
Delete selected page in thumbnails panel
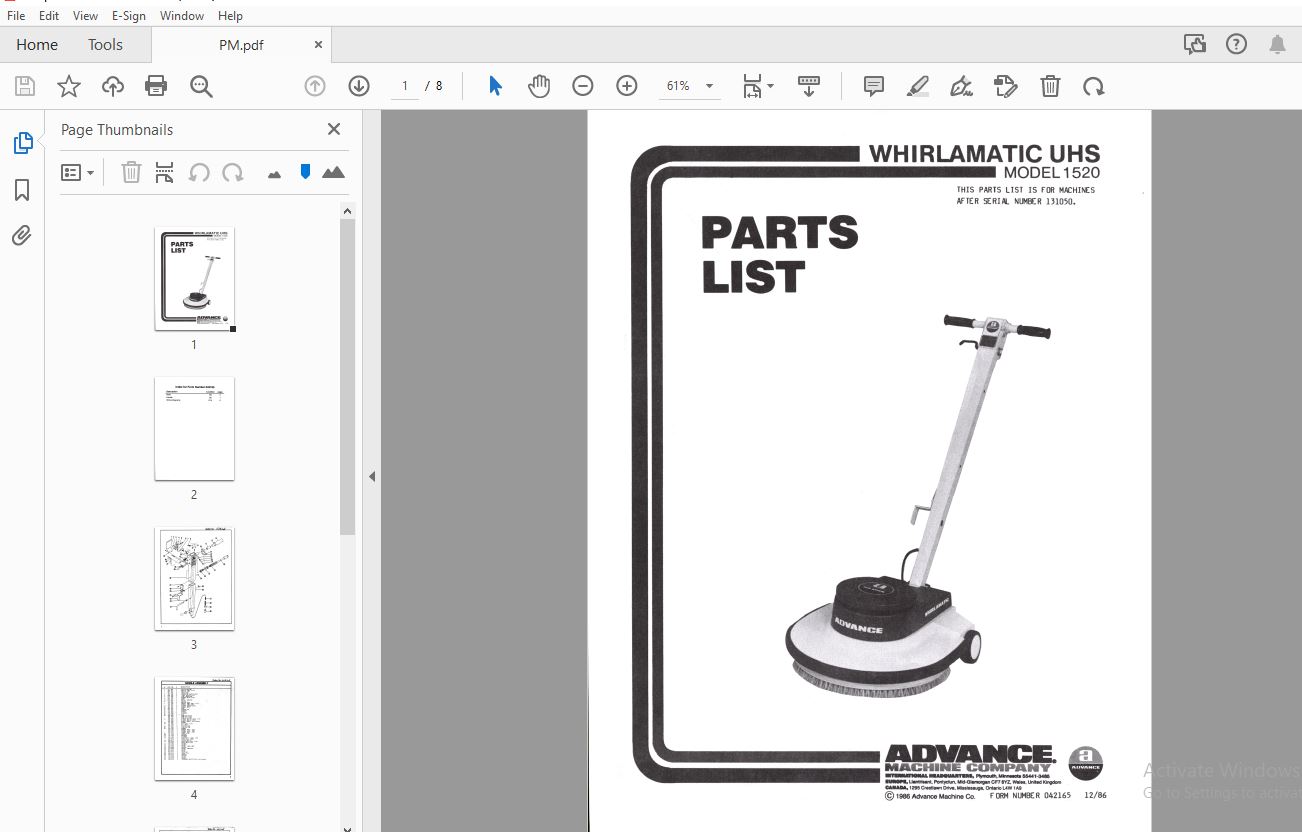pyautogui.click(x=131, y=172)
